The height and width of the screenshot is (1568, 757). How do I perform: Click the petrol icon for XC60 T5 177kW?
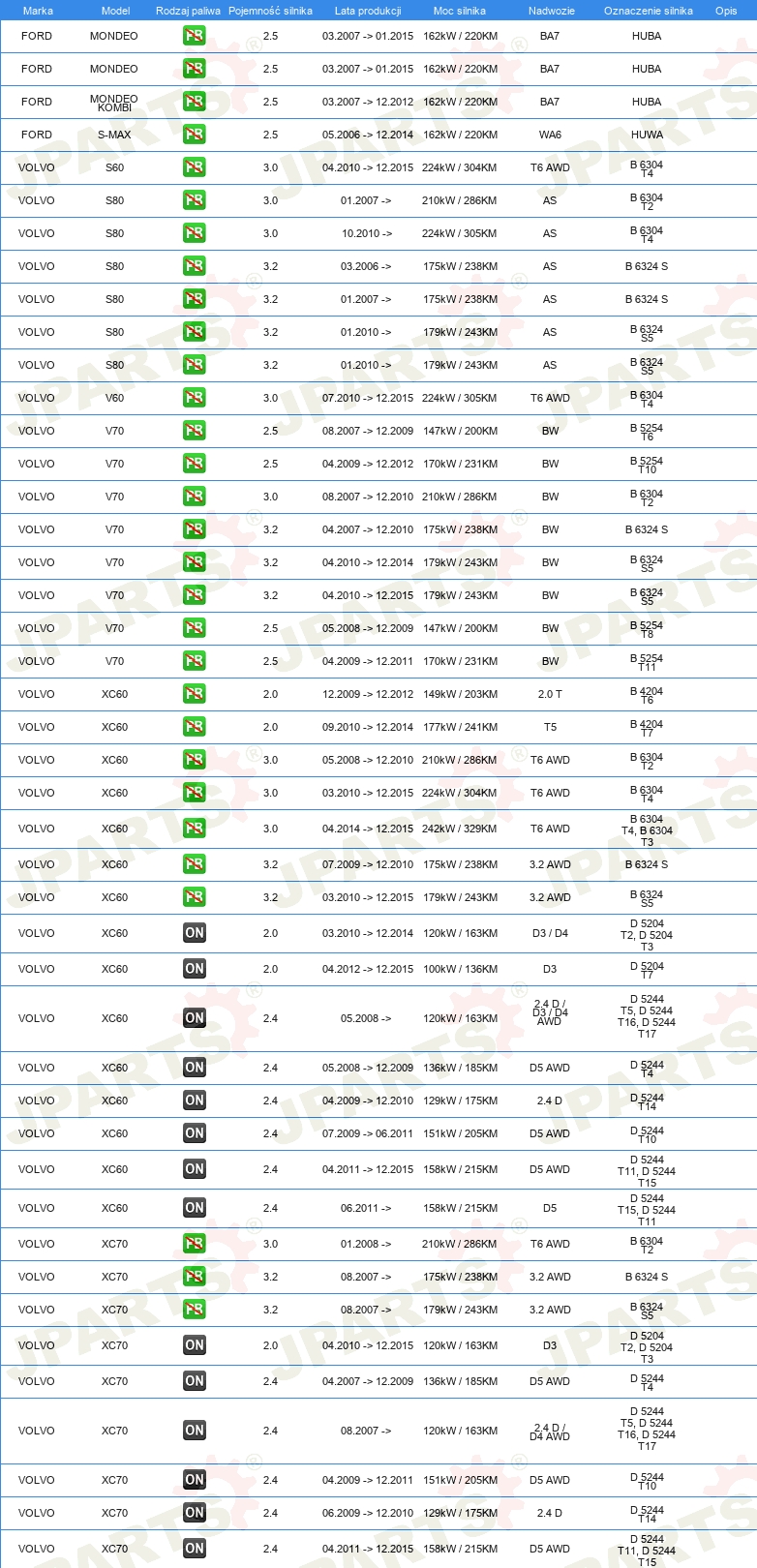point(195,727)
